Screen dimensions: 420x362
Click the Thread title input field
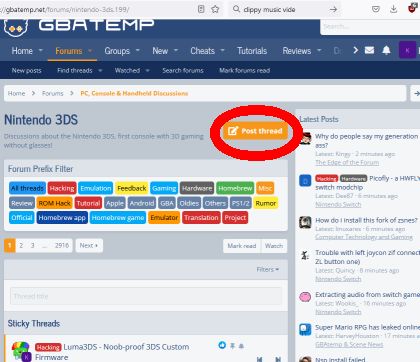click(x=146, y=296)
